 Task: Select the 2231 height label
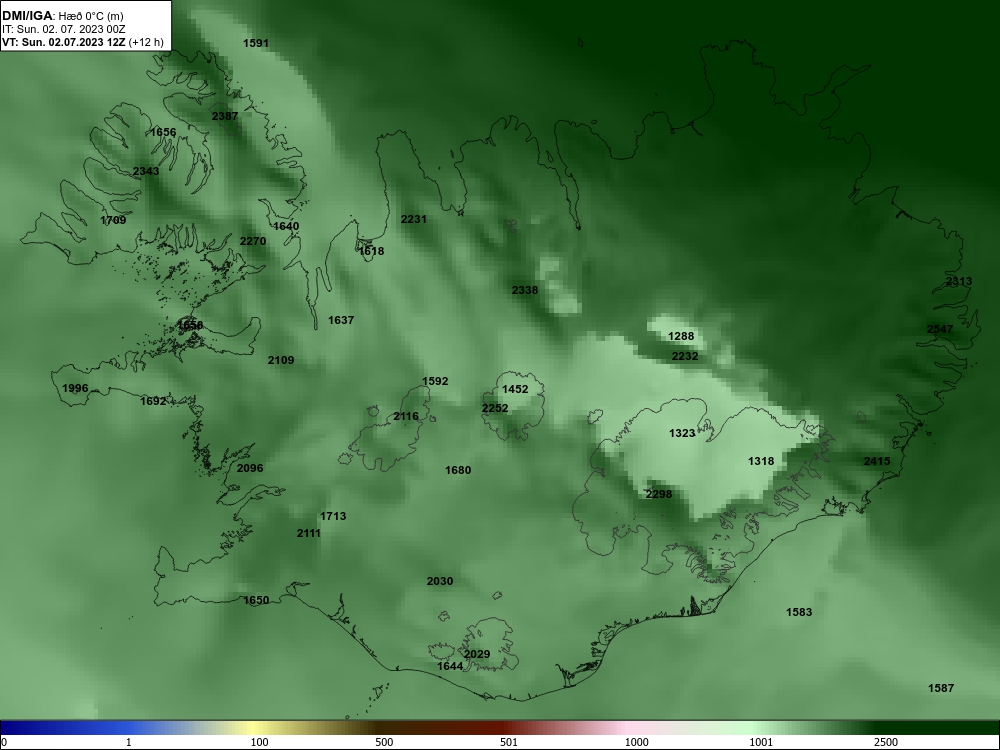[414, 219]
